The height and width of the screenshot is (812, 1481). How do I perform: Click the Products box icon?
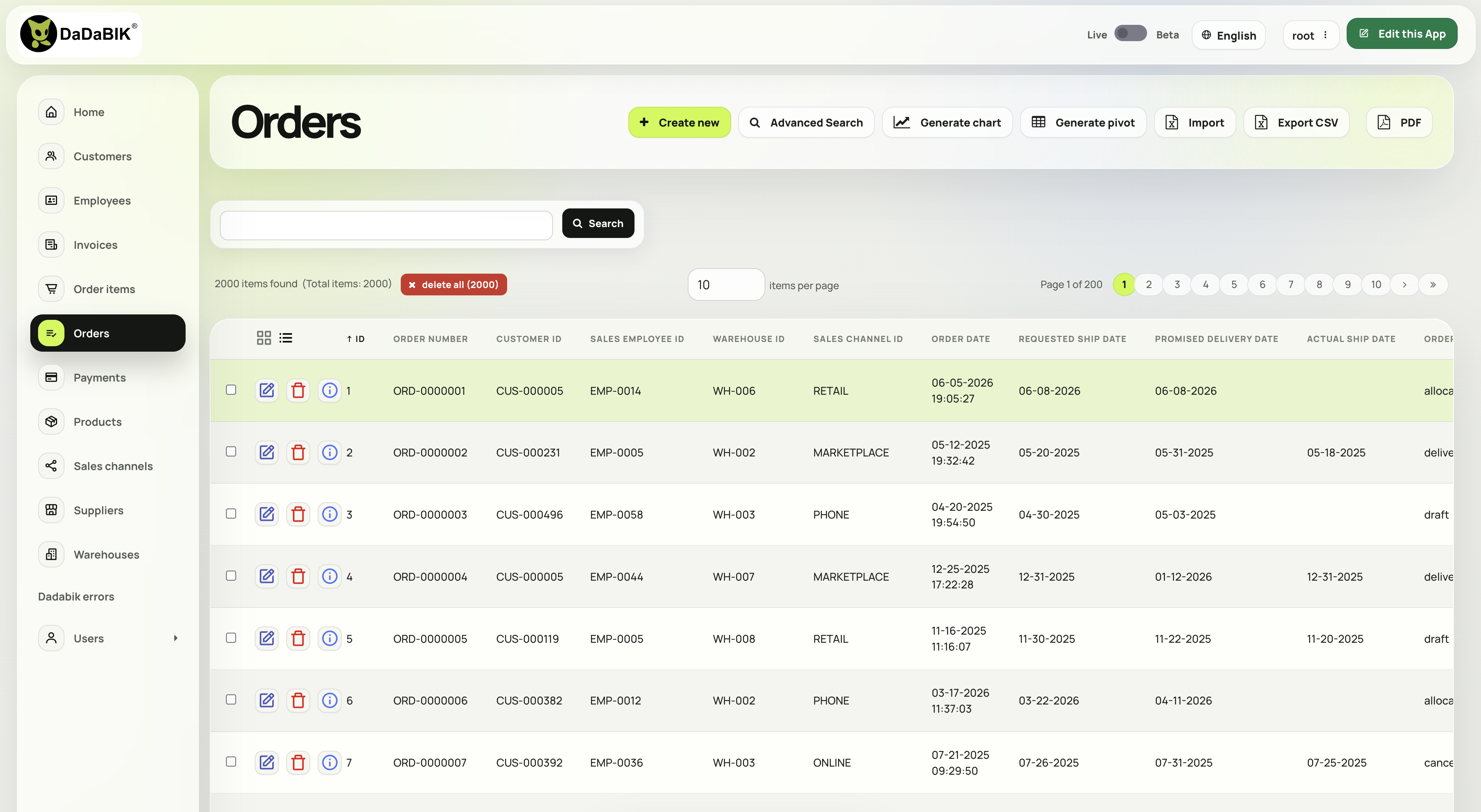point(51,421)
